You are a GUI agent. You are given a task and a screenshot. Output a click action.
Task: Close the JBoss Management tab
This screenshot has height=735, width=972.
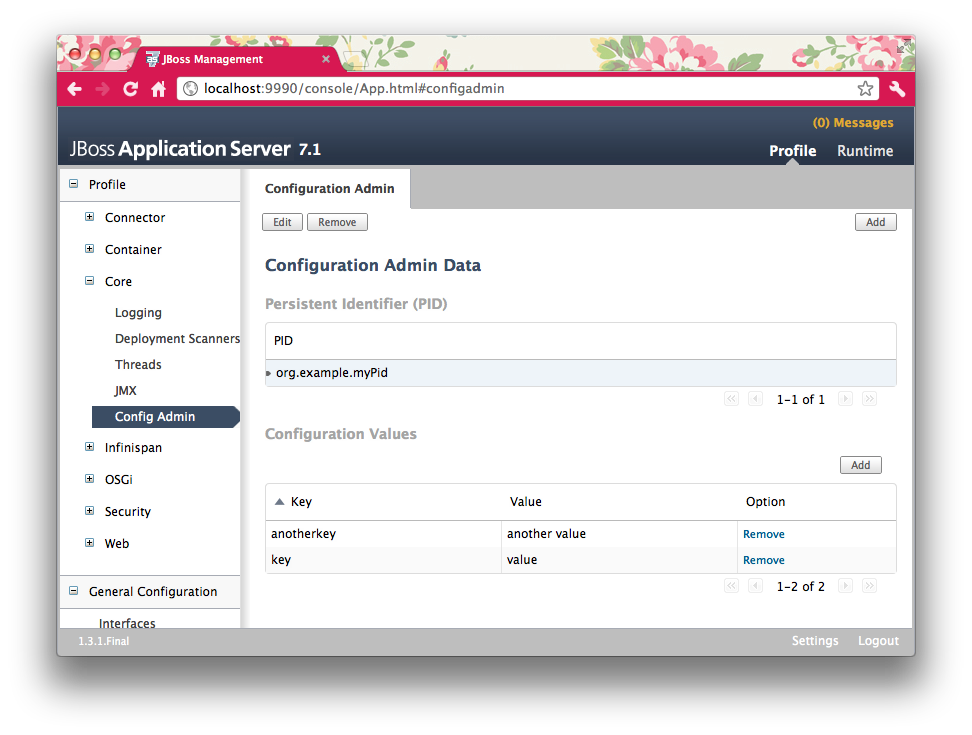pyautogui.click(x=325, y=59)
